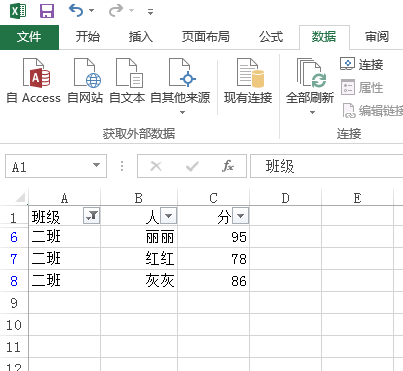403x371 pixels.
Task: Select all cells with corner triangle
Action: [x=20, y=198]
